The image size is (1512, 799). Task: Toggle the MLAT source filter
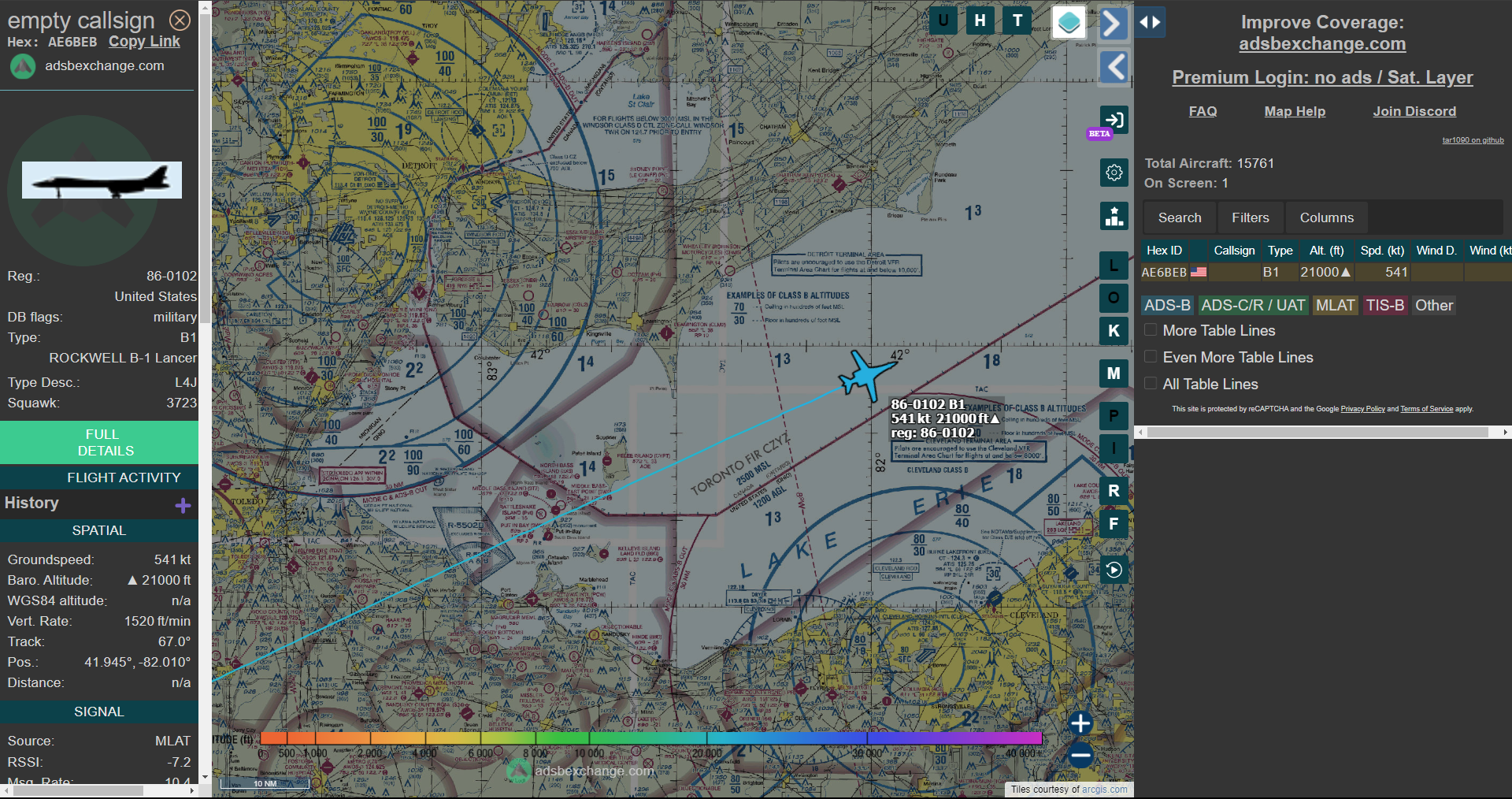1336,305
